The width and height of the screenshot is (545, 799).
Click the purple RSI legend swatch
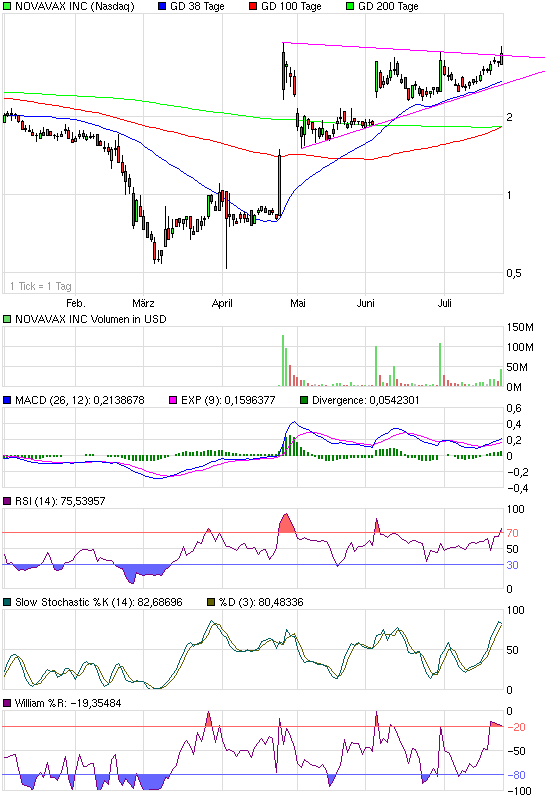pyautogui.click(x=7, y=501)
